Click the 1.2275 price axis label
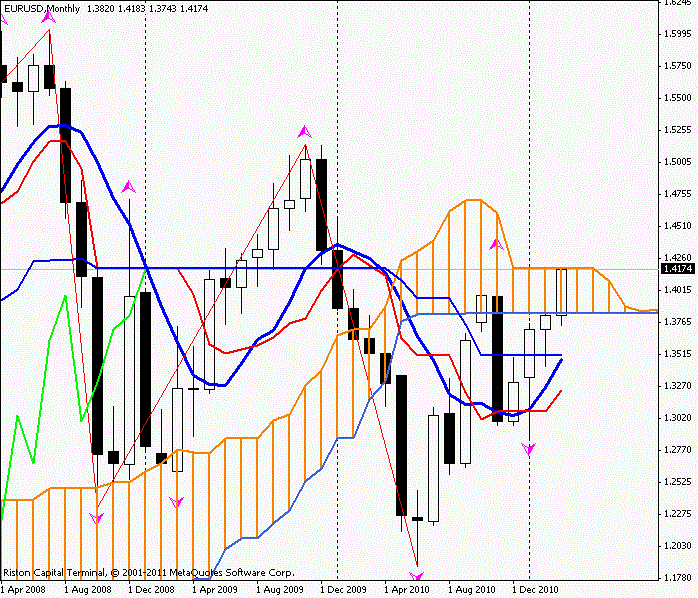The width and height of the screenshot is (698, 598). point(678,514)
